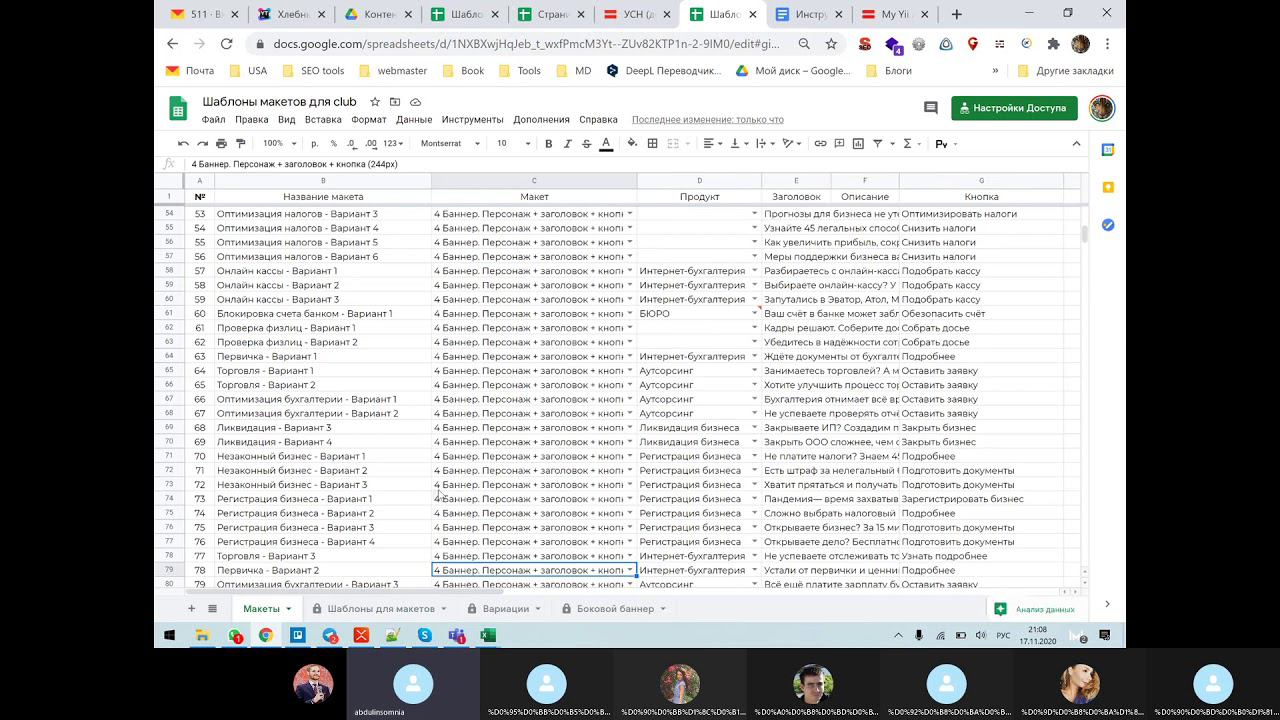Open Google Calendar in side panel
1280x720 pixels.
pos(1107,150)
